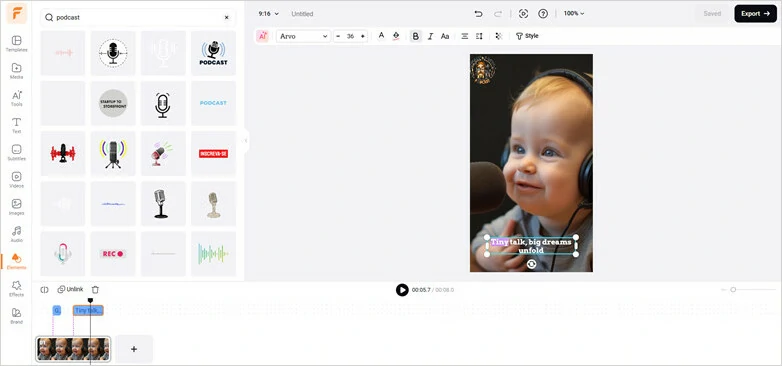The image size is (782, 366).
Task: Open the AI text tool icon
Action: [x=263, y=36]
